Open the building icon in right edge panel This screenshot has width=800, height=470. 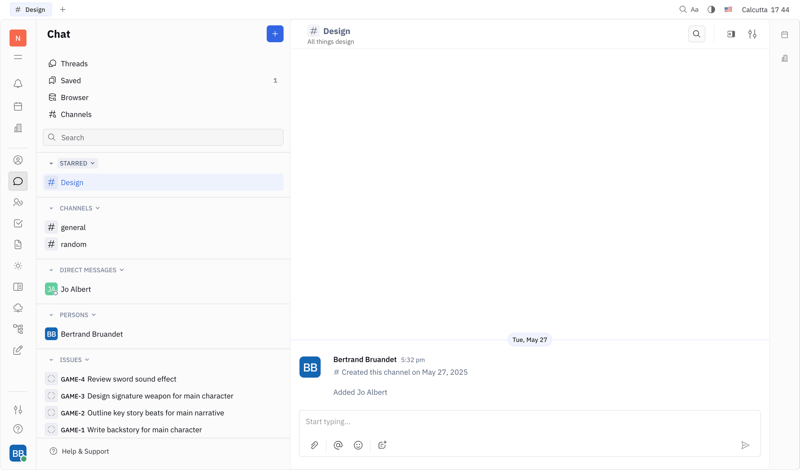pyautogui.click(x=784, y=59)
